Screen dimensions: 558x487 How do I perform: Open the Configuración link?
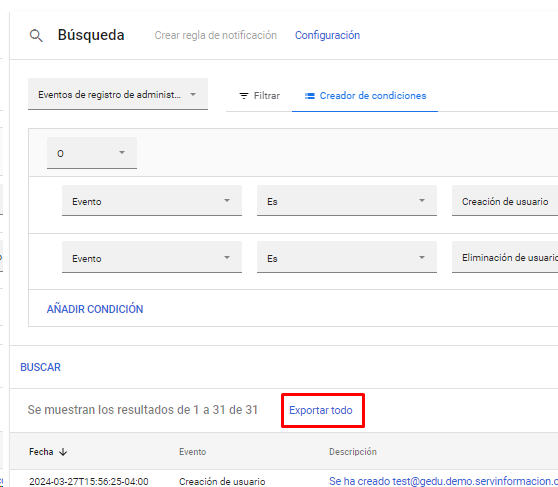point(327,35)
